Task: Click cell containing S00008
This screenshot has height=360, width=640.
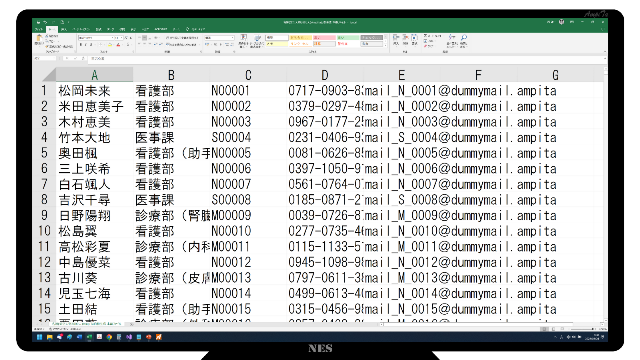Action: point(248,200)
